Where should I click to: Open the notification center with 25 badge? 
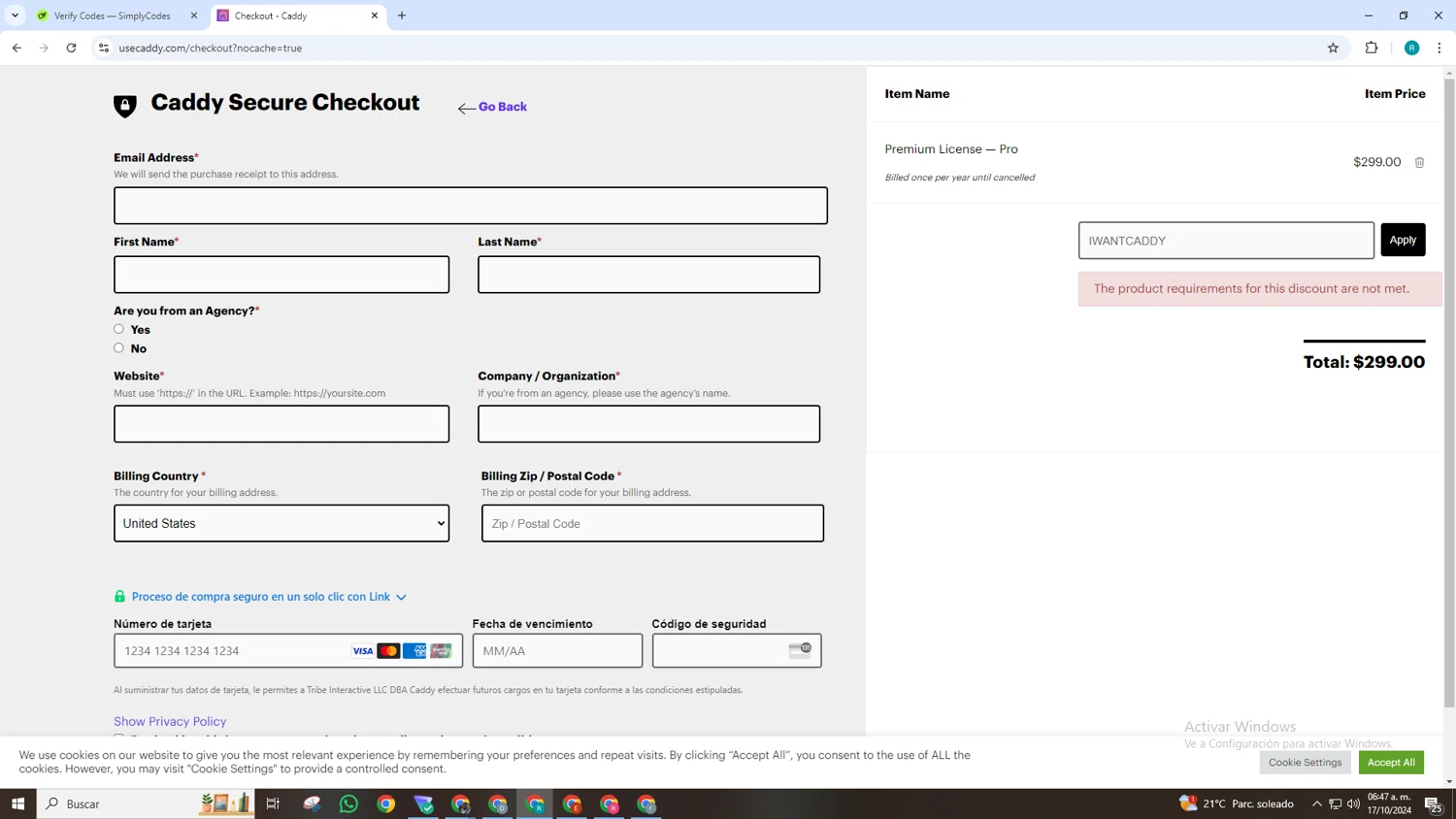point(1433,803)
